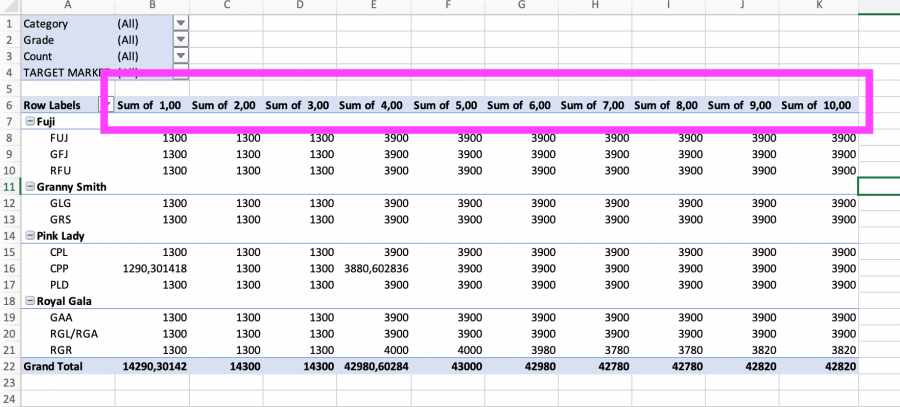Click the 4000 value in RGR column E
This screenshot has height=407, width=900.
click(395, 350)
